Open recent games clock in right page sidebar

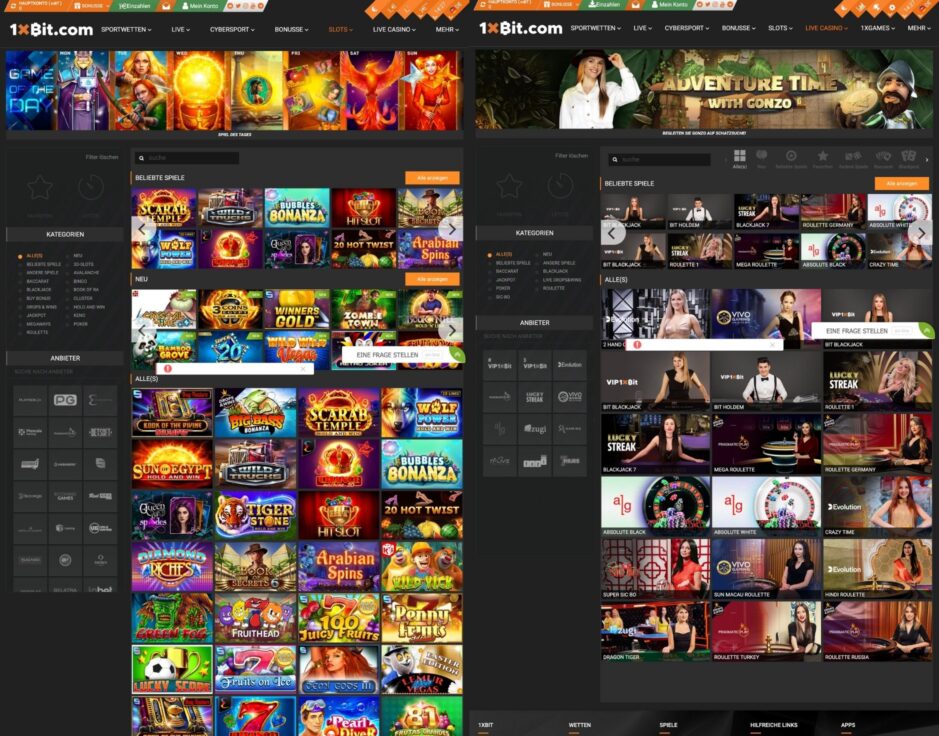click(x=560, y=186)
